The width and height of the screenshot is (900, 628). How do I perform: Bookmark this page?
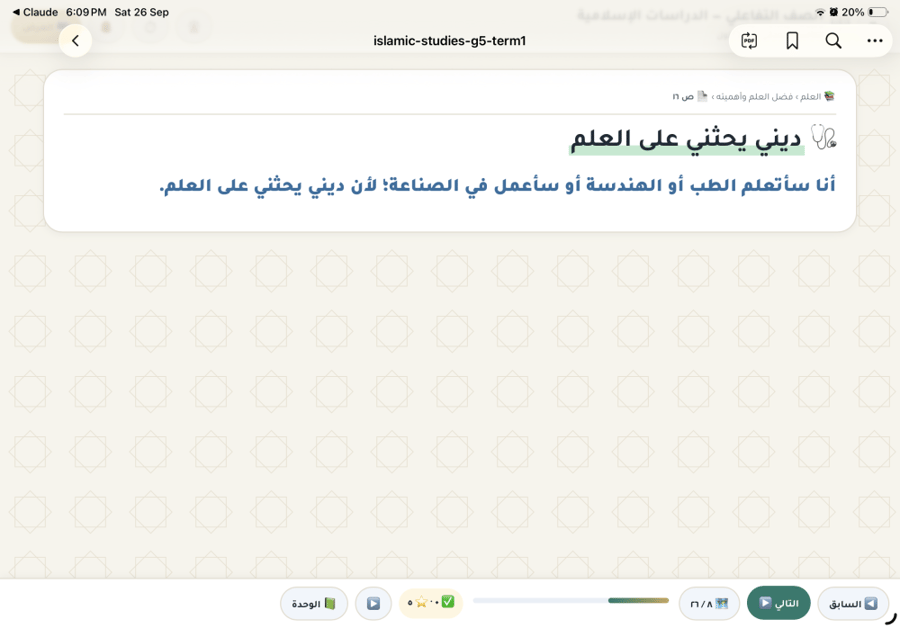pyautogui.click(x=792, y=41)
